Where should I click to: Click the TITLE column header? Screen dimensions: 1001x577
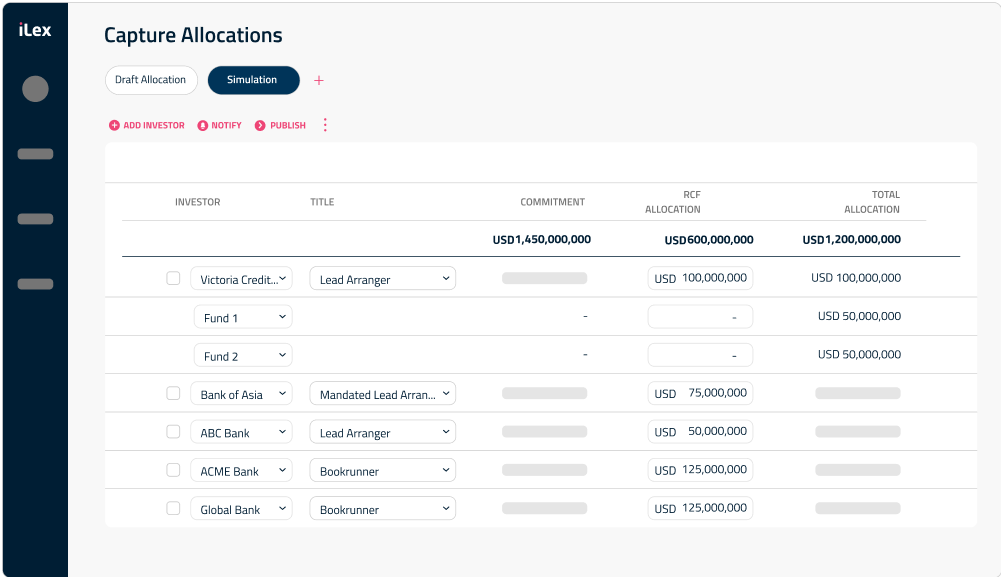(322, 202)
